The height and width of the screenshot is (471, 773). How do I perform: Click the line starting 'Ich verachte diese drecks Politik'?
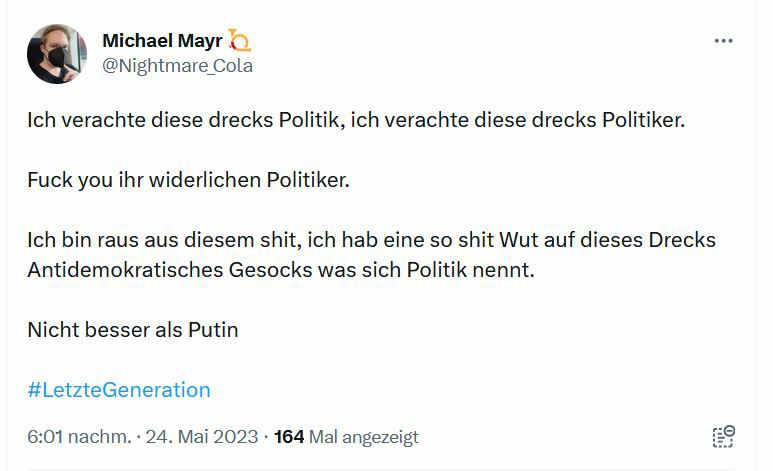pyautogui.click(x=357, y=121)
